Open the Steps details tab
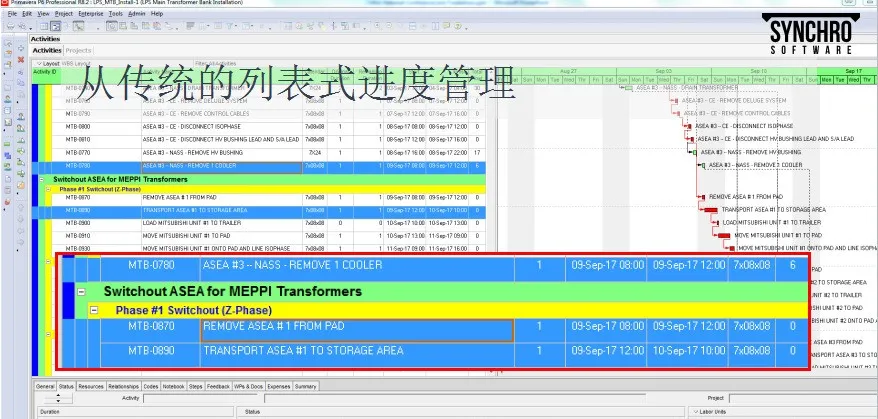878x419 pixels. coord(195,387)
